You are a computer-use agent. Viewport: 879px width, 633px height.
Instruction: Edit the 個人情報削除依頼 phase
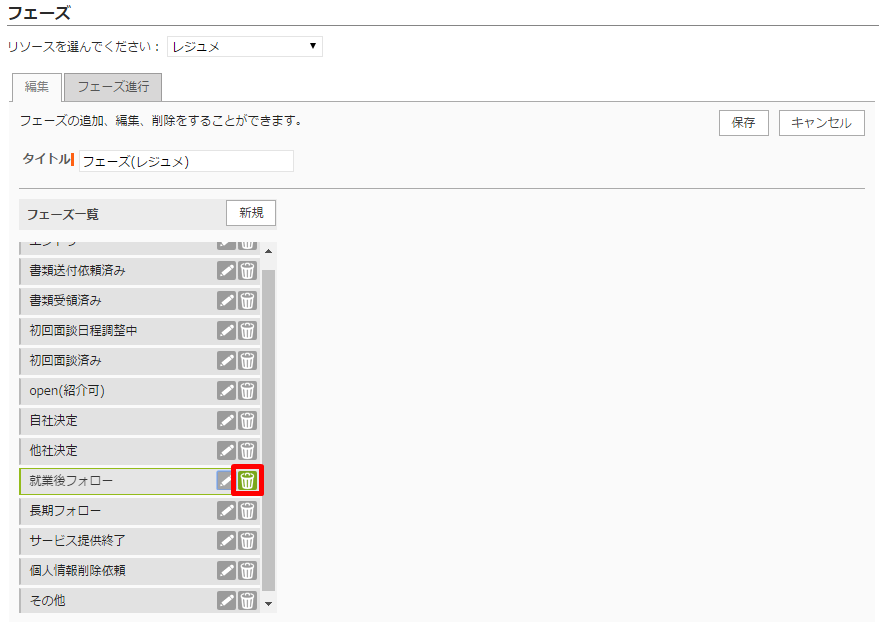[x=226, y=571]
